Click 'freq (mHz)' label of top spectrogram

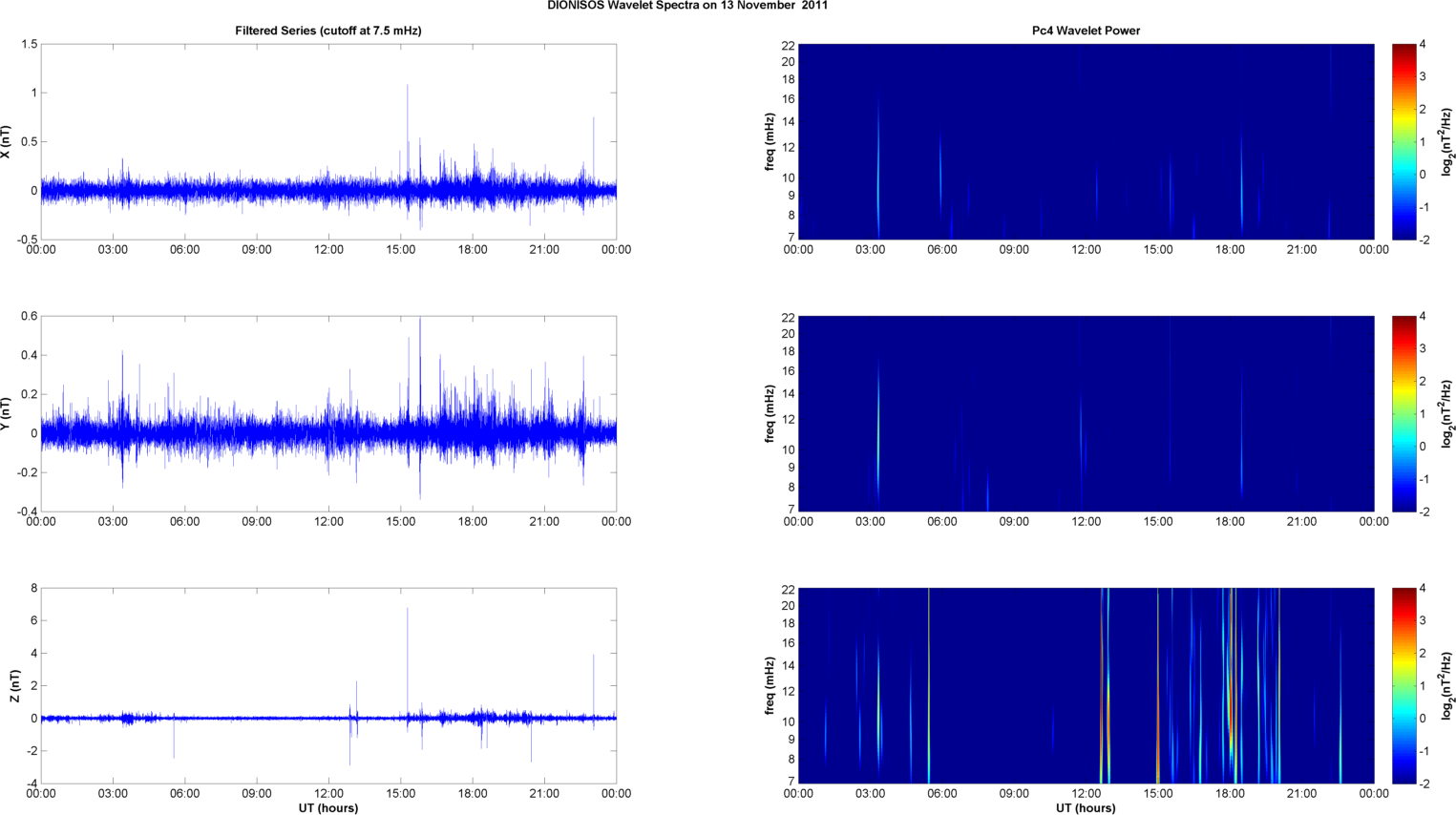click(x=770, y=141)
